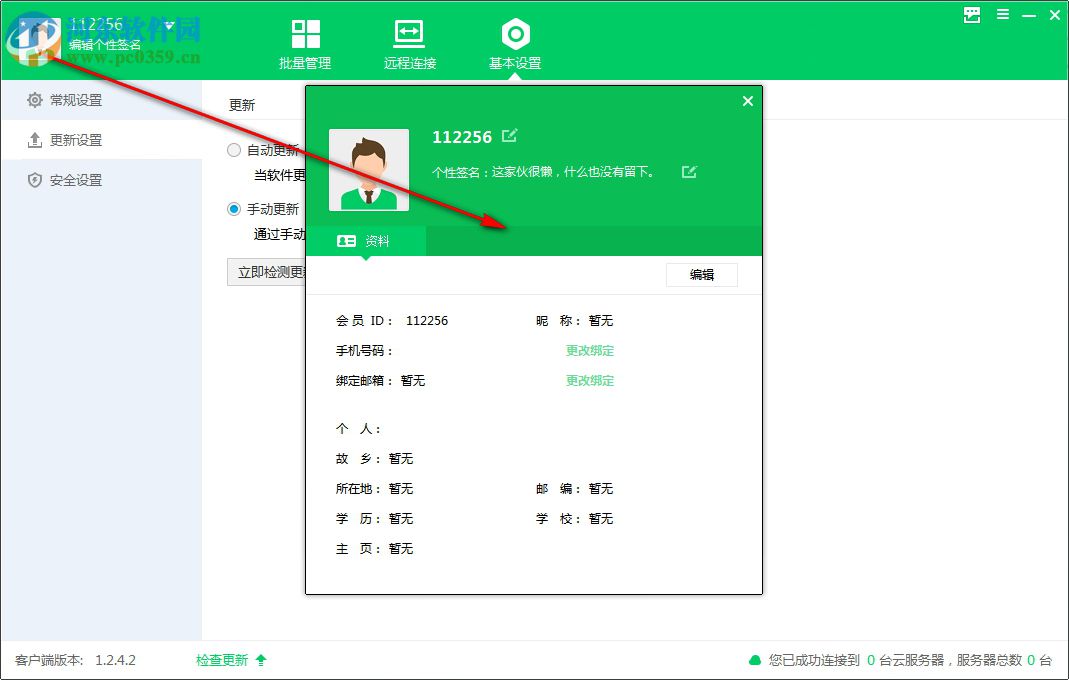The height and width of the screenshot is (680, 1069).
Task: Click the profile avatar picture
Action: [x=369, y=169]
